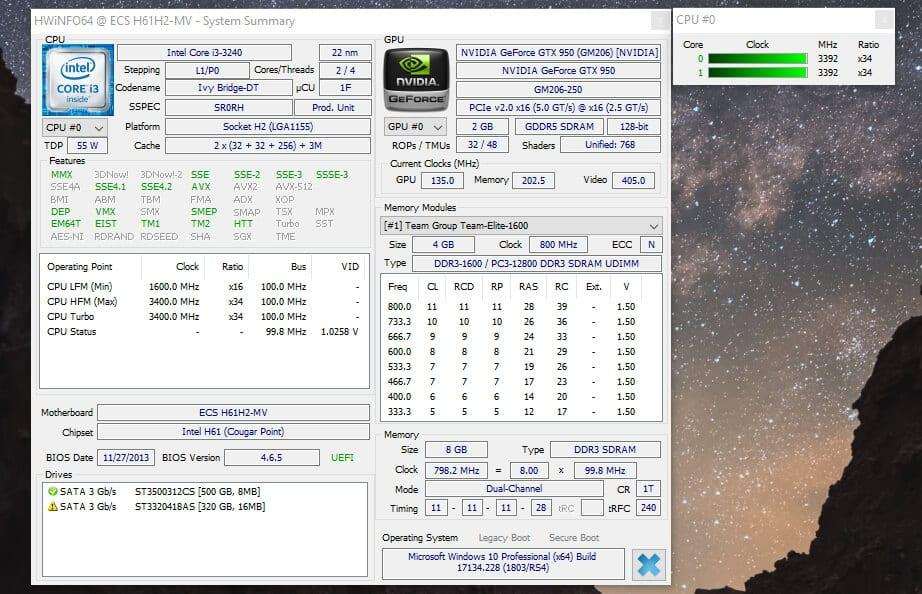Click the 32 / 48 ROPs/TMUs value
Viewport: 922px width, 594px height.
point(482,145)
